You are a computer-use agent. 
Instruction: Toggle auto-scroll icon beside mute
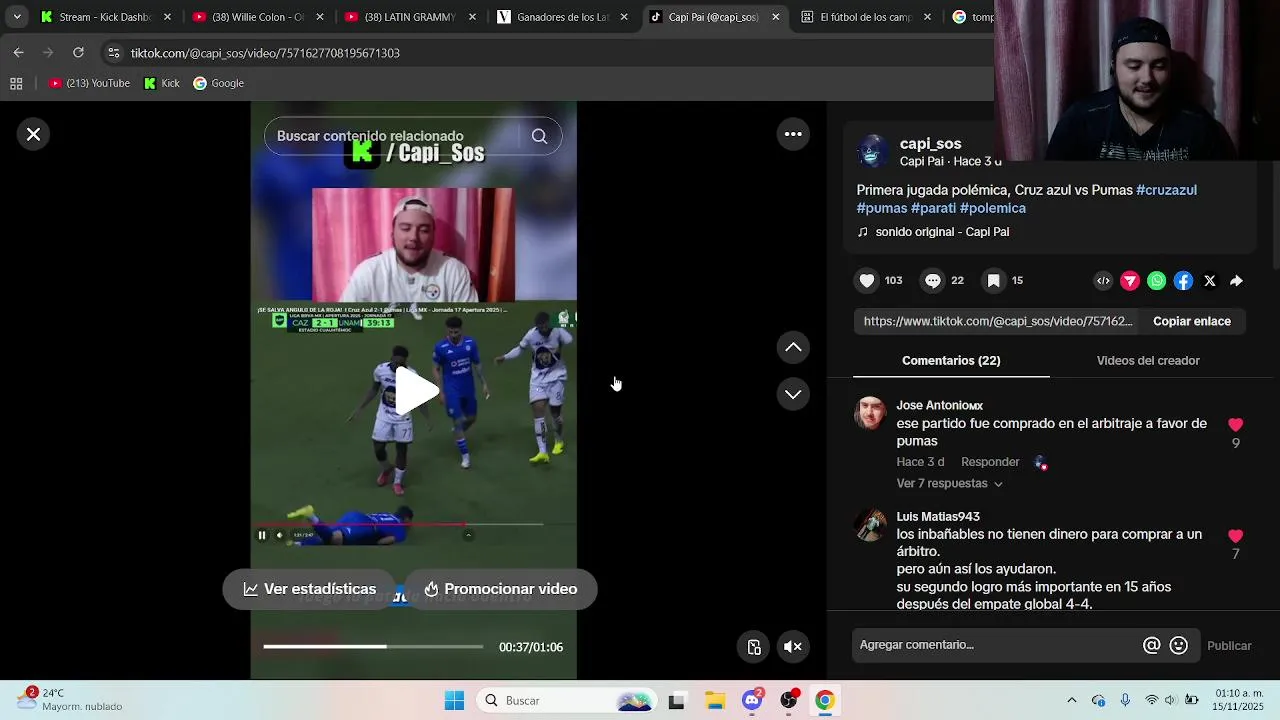pos(755,647)
